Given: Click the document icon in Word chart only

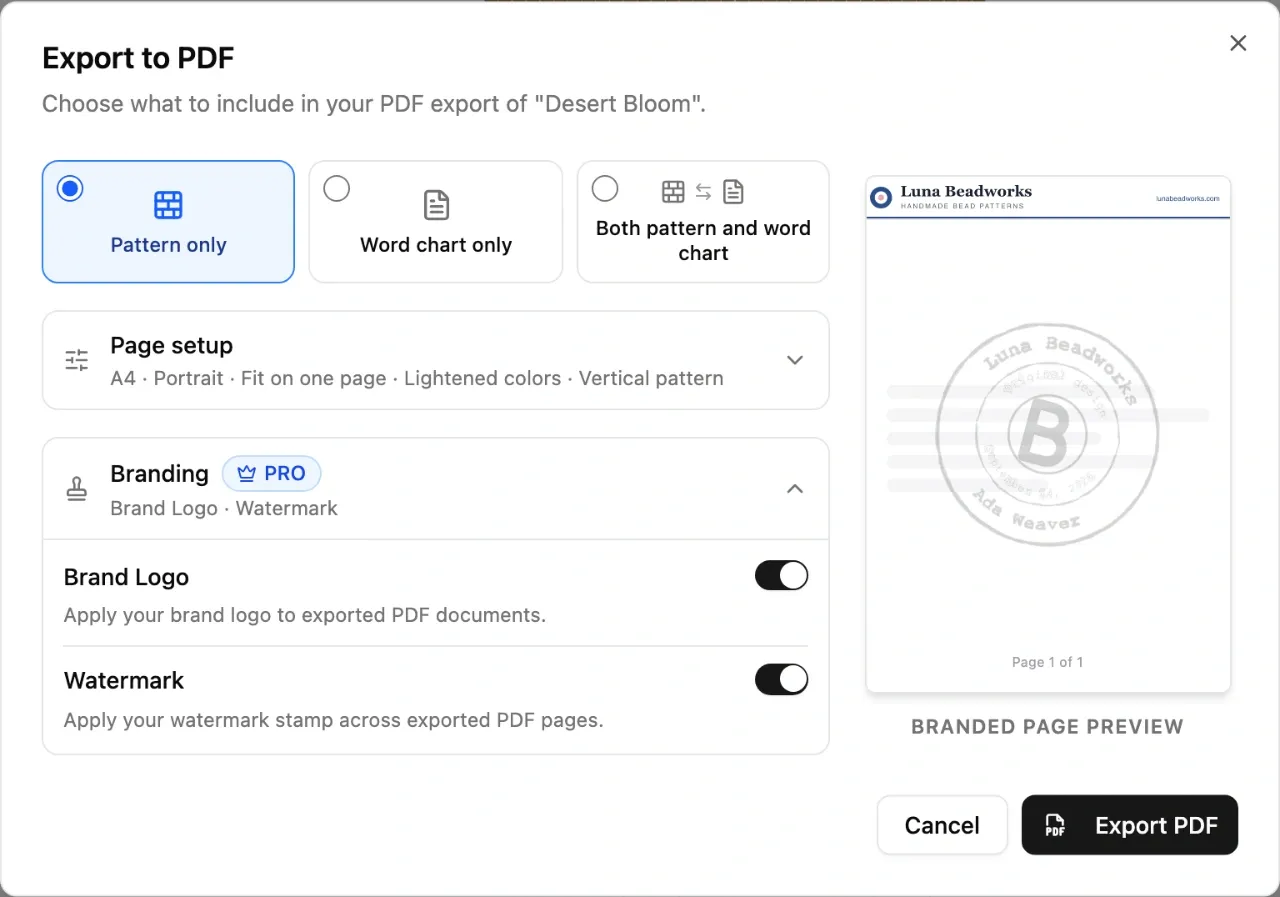Looking at the screenshot, I should pos(436,205).
